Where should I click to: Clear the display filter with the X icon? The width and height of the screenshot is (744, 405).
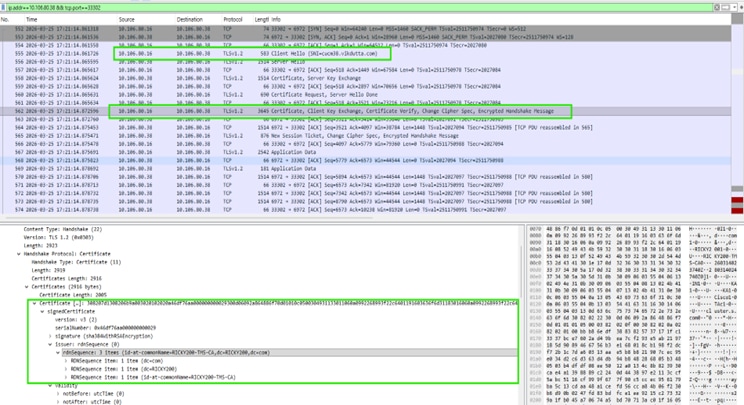(x=716, y=8)
